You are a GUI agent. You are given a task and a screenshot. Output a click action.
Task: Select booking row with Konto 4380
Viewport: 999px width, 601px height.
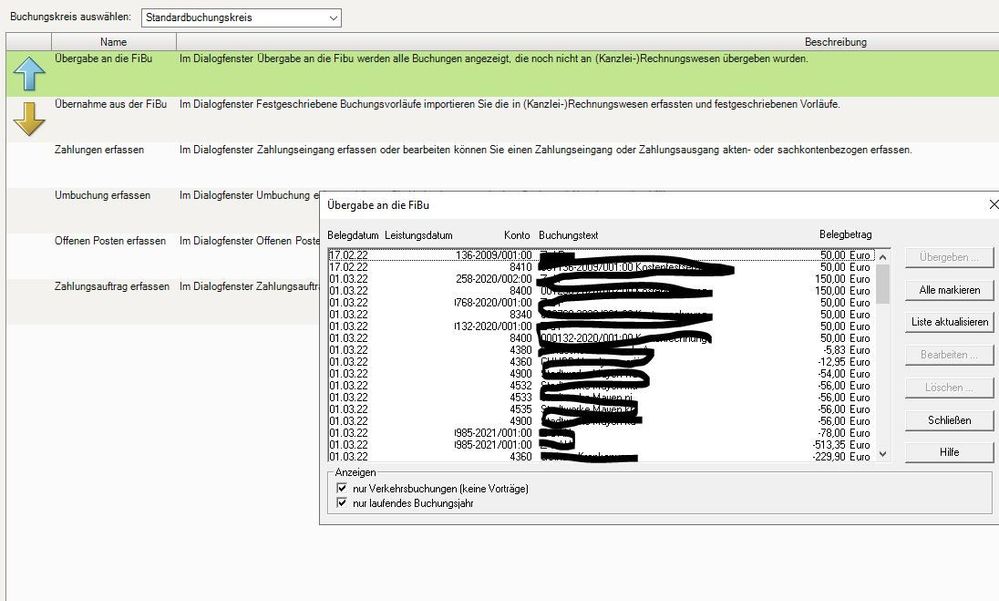(x=601, y=350)
